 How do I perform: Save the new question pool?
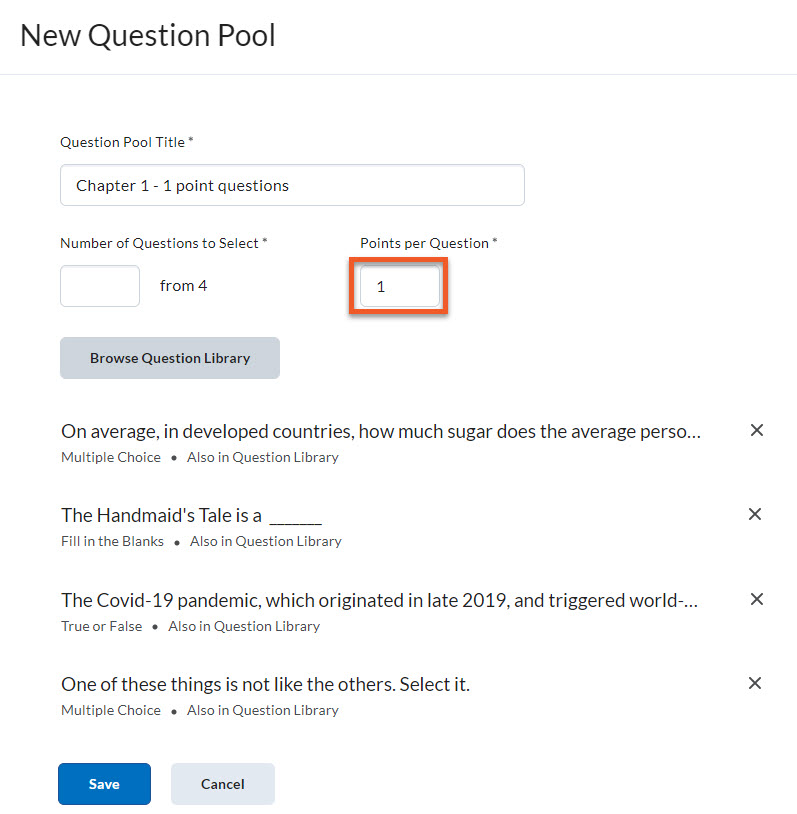pos(104,784)
